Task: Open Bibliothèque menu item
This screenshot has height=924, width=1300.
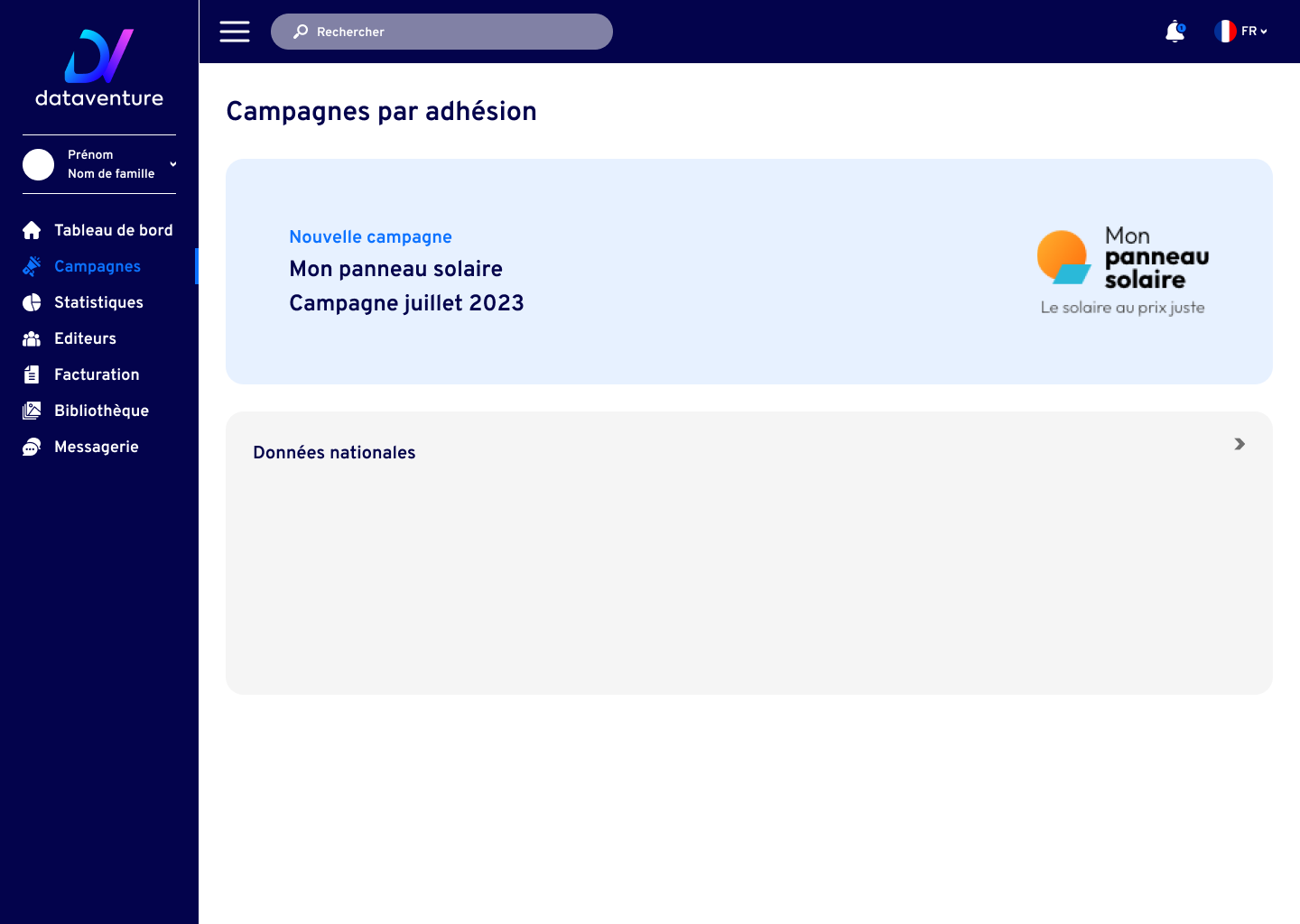Action: tap(101, 411)
